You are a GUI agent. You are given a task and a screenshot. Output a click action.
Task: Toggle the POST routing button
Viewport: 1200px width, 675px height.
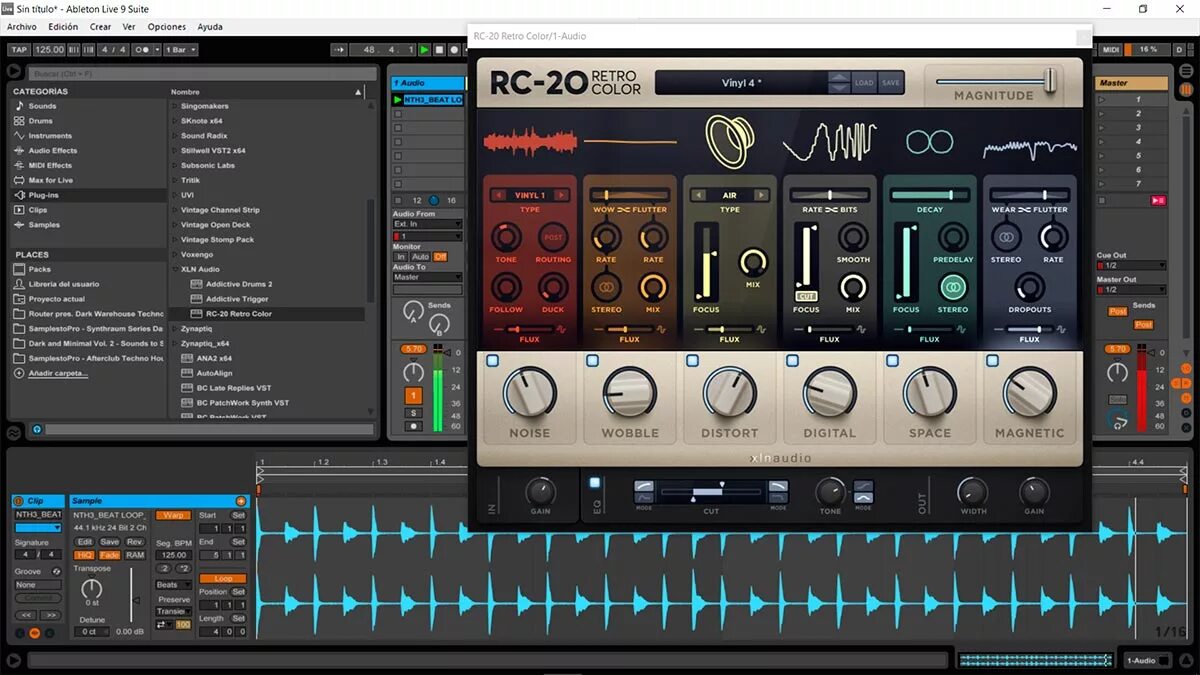point(553,237)
